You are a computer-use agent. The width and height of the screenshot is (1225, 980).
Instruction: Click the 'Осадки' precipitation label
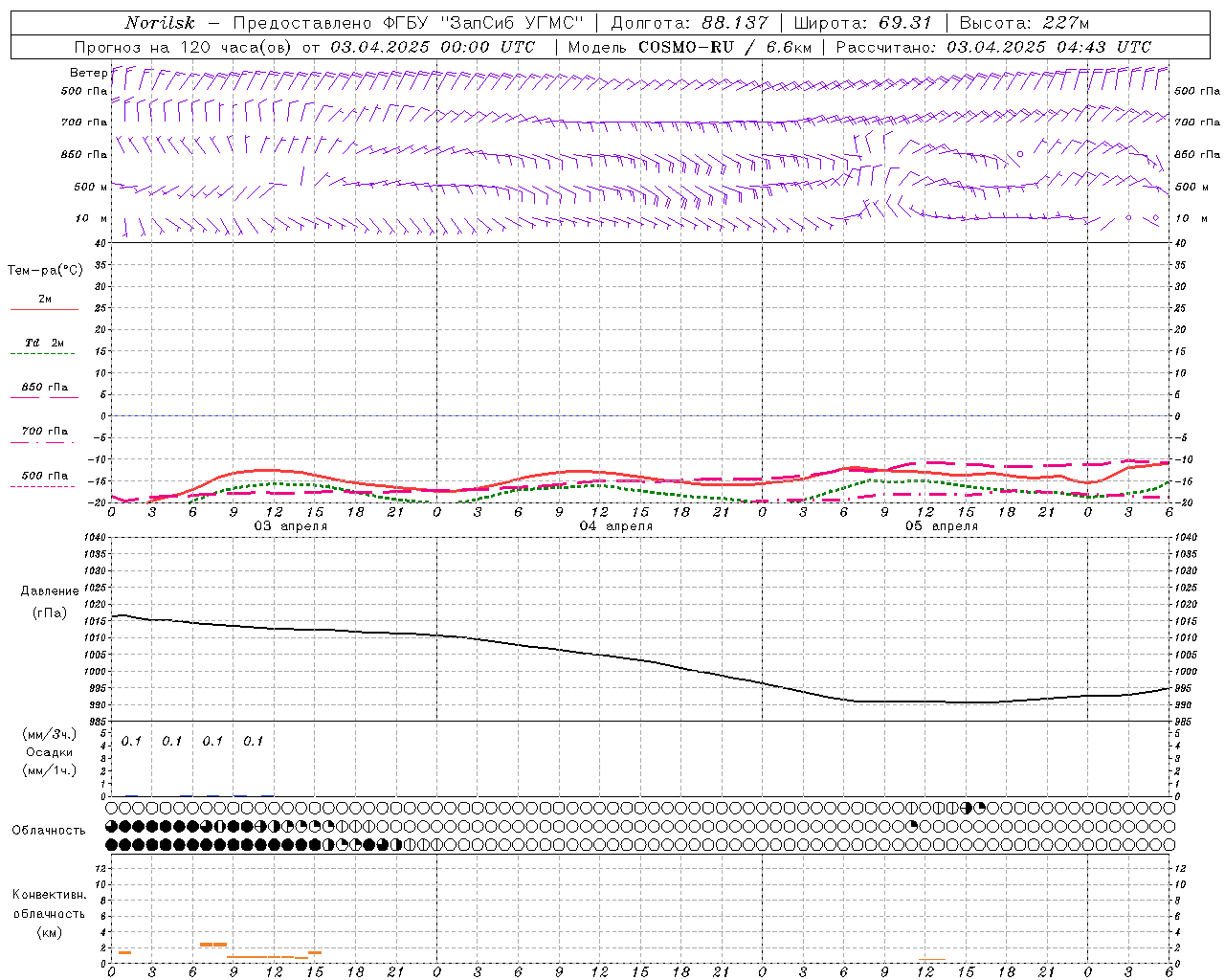click(49, 752)
